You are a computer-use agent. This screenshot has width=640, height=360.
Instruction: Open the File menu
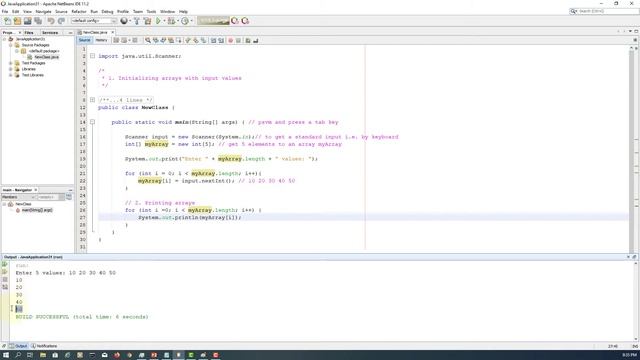5,11
